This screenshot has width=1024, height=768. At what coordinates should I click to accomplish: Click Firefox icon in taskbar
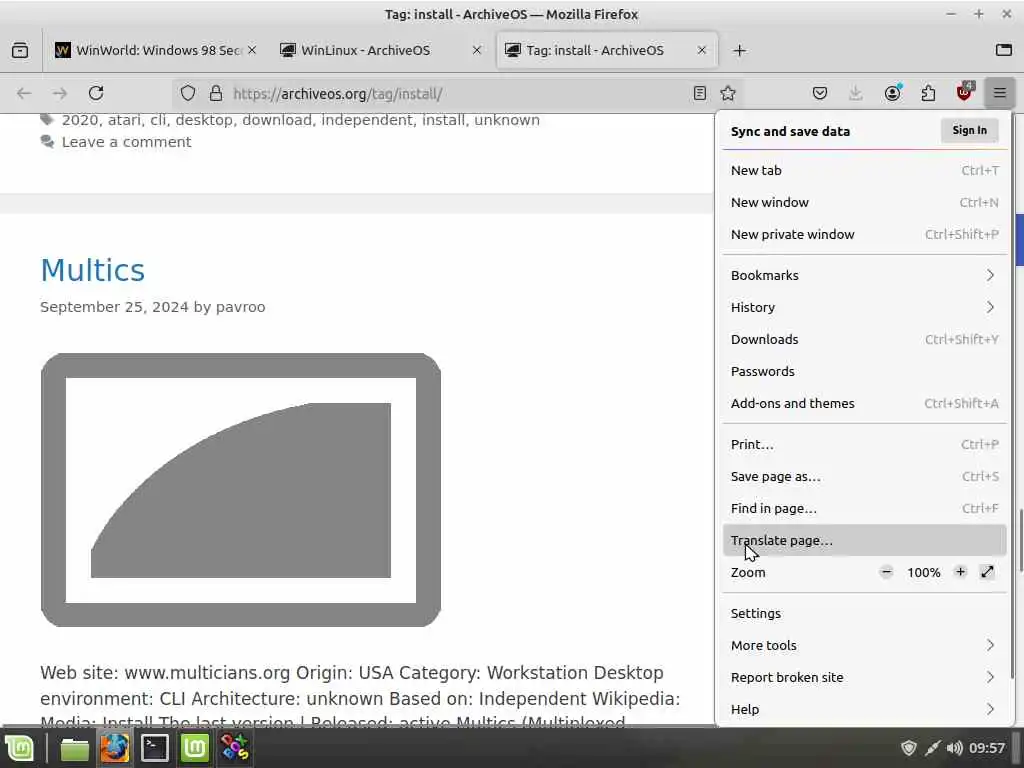pyautogui.click(x=114, y=748)
